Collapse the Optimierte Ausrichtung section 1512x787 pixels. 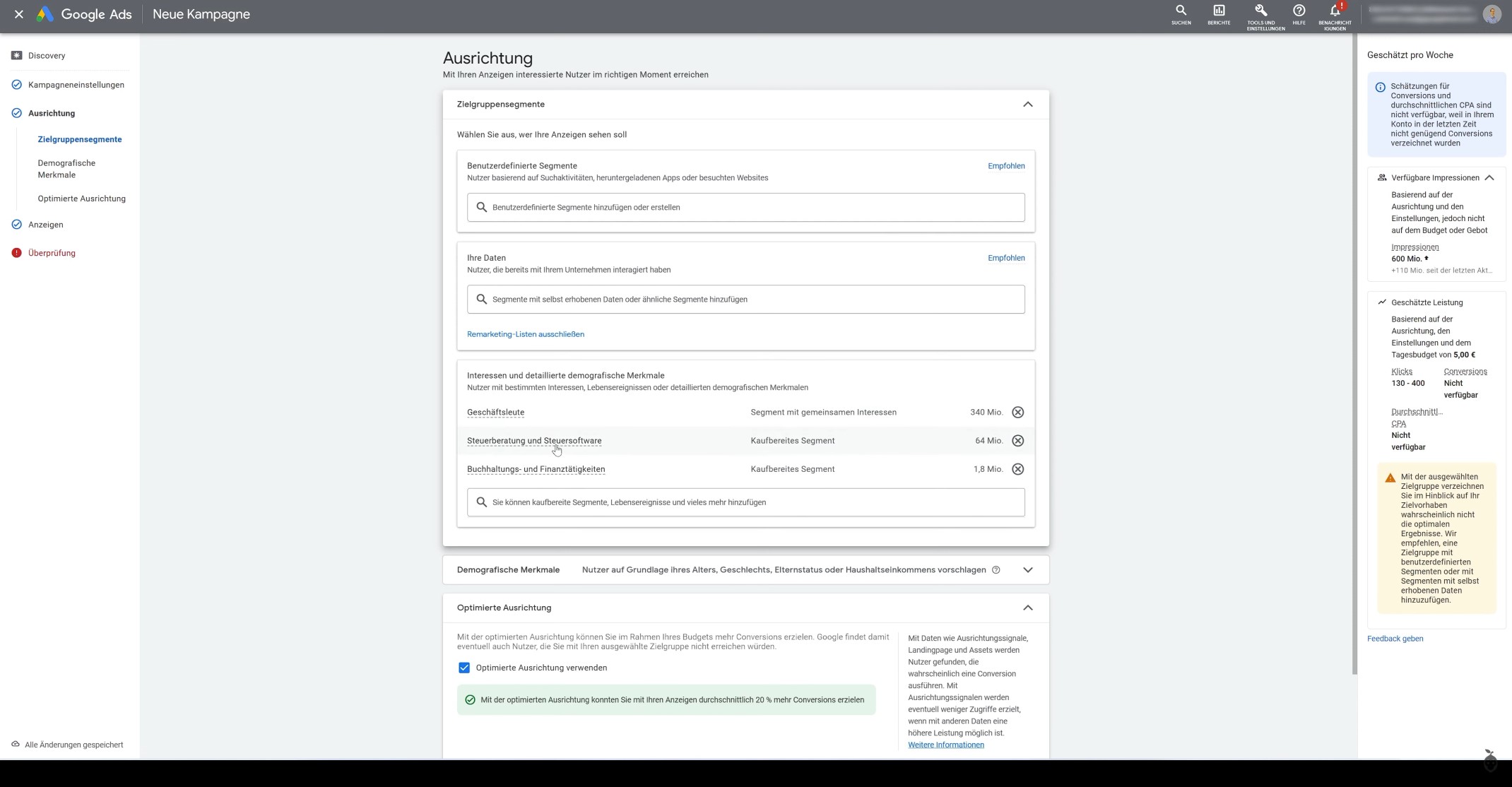point(1027,608)
